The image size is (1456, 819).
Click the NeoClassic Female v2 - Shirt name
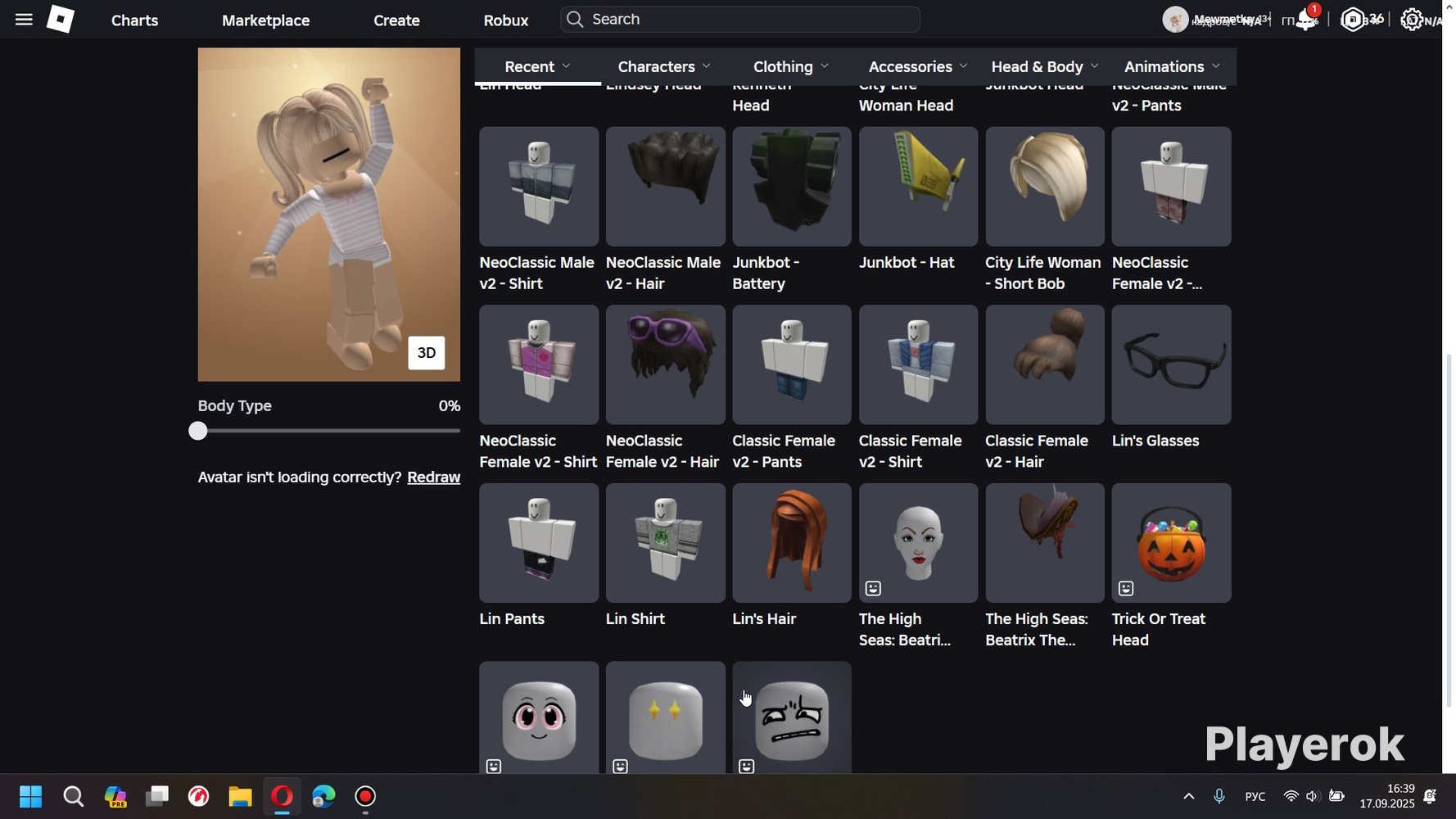coord(538,451)
